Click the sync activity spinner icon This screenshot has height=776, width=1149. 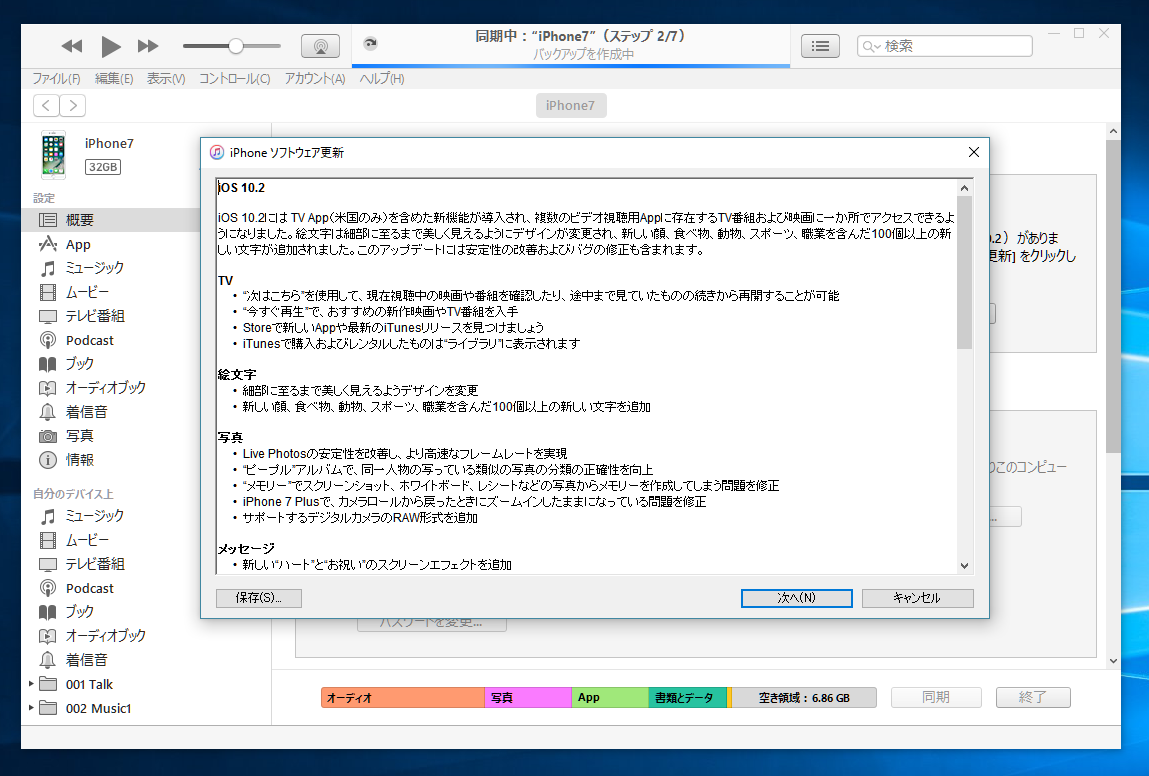coord(370,44)
